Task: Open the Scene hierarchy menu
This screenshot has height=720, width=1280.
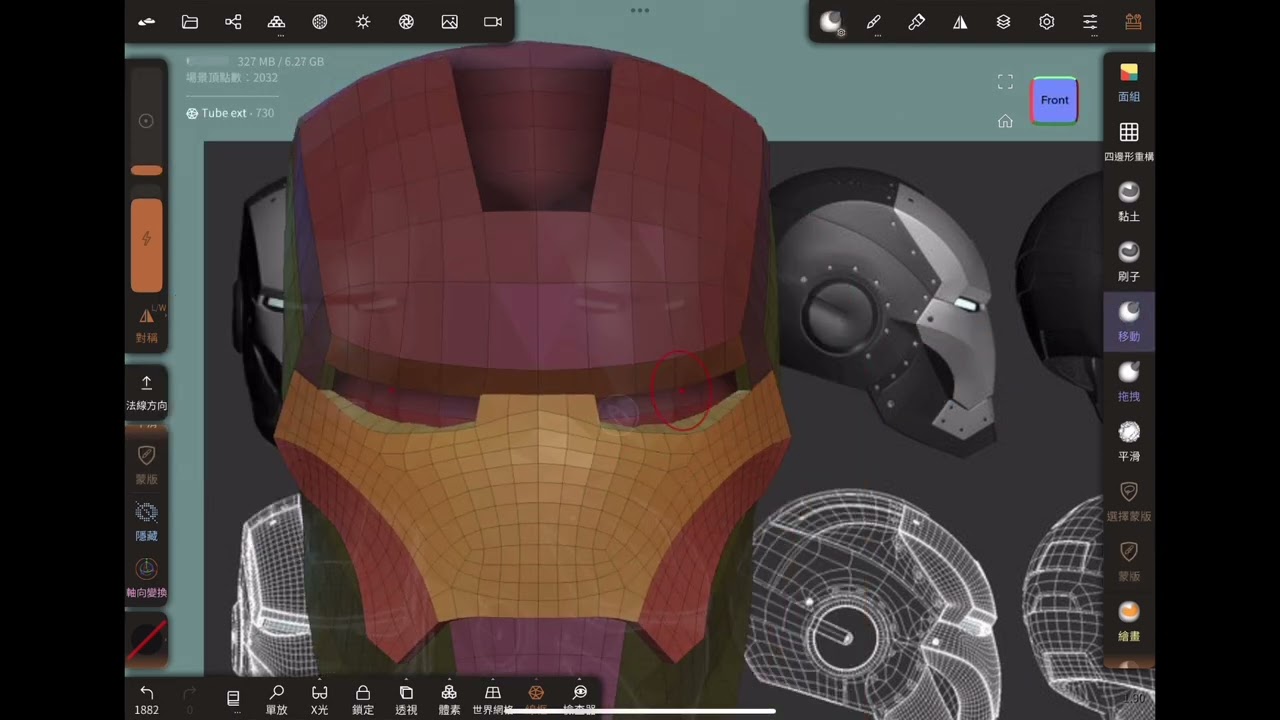Action: coord(233,22)
